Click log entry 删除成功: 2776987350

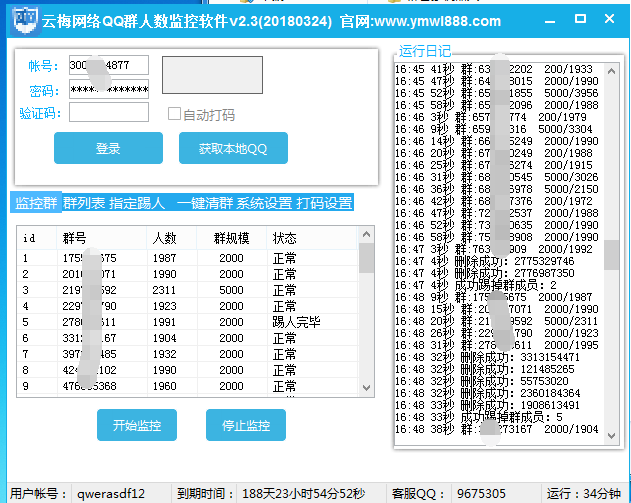point(485,273)
